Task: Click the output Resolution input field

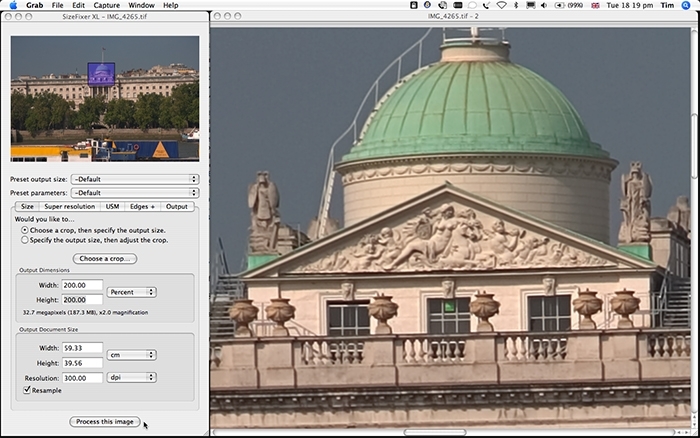Action: 82,378
